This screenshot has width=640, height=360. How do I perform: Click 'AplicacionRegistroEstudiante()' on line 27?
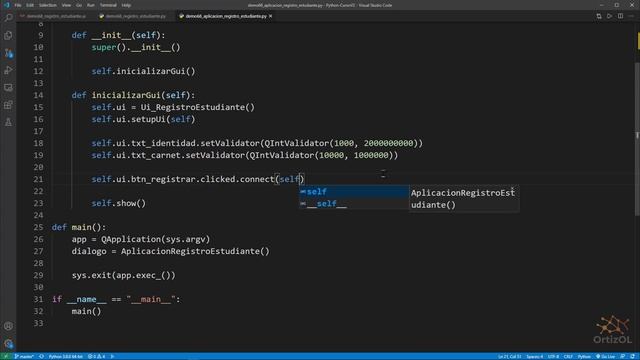195,251
